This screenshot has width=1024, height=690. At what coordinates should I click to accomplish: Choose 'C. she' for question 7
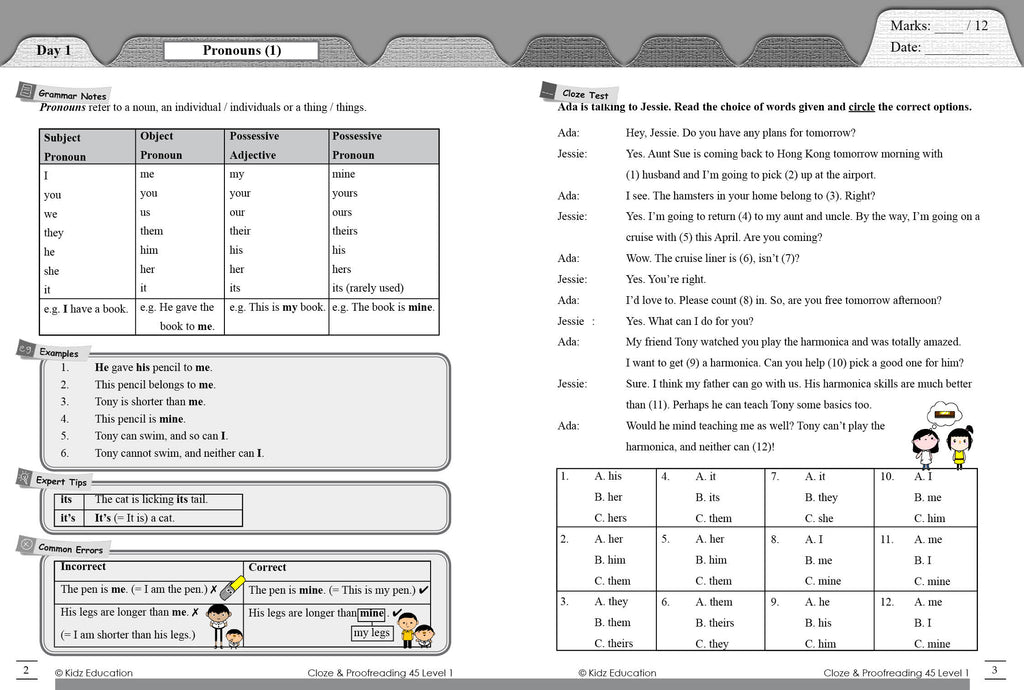819,518
